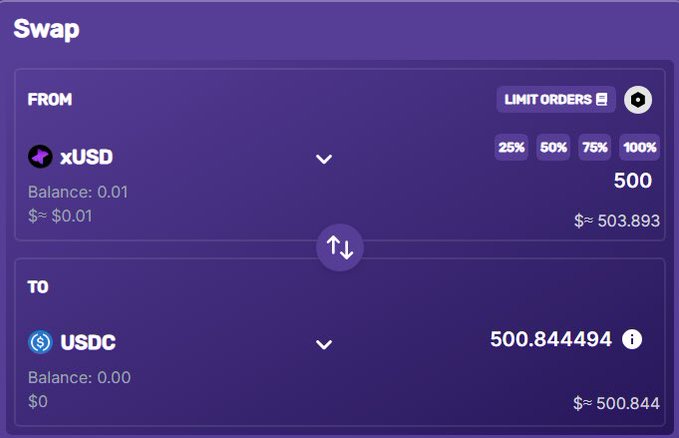Click the xUSD Balance: 0.01 text
The width and height of the screenshot is (679, 438).
pos(77,192)
